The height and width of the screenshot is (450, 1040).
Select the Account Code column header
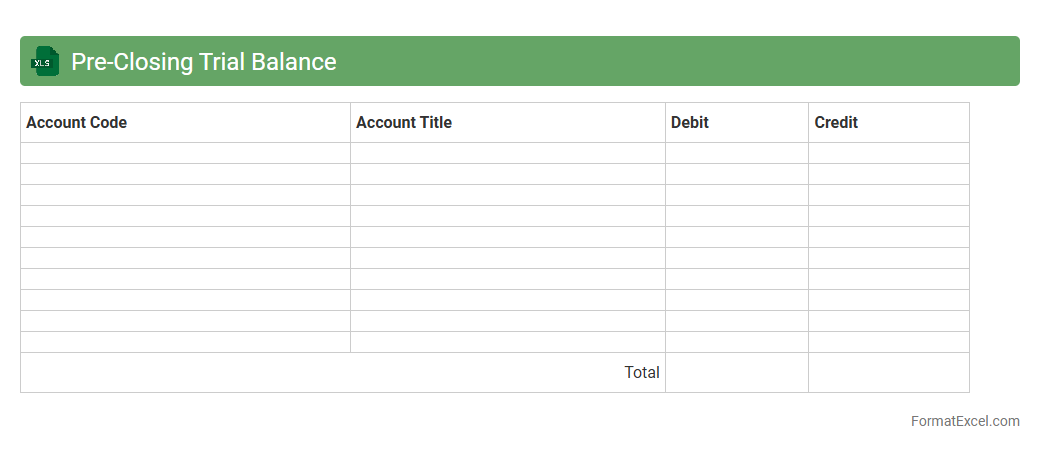[185, 122]
